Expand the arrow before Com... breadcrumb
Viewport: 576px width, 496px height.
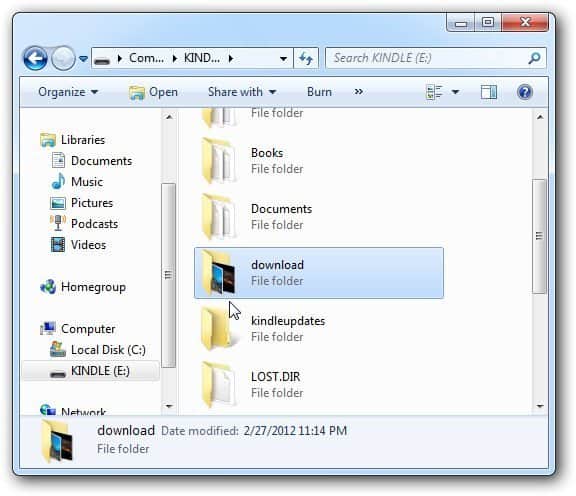[119, 58]
